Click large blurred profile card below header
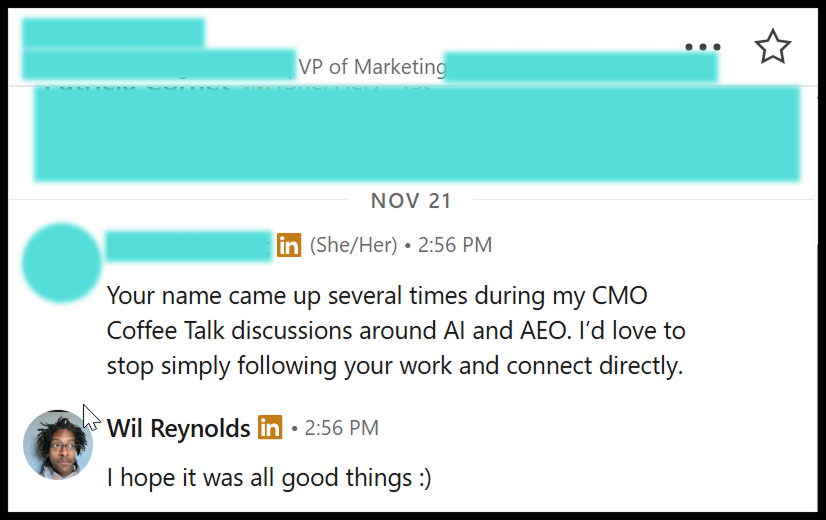Image resolution: width=826 pixels, height=520 pixels. pyautogui.click(x=416, y=133)
